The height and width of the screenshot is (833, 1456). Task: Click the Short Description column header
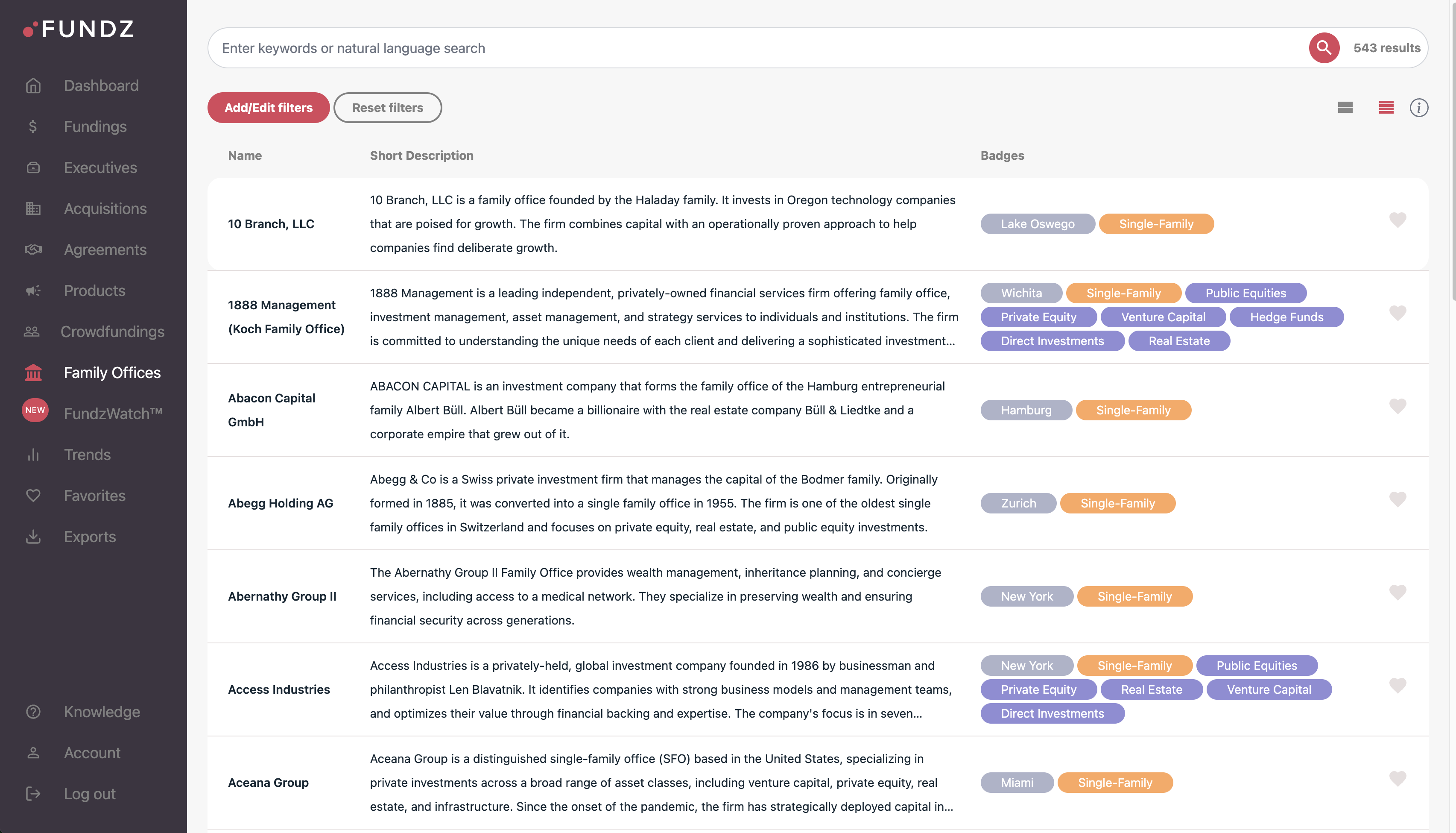421,155
